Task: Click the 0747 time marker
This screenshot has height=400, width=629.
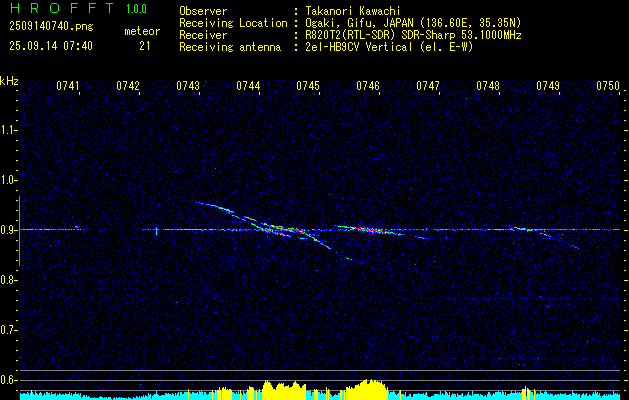Action: coord(428,85)
